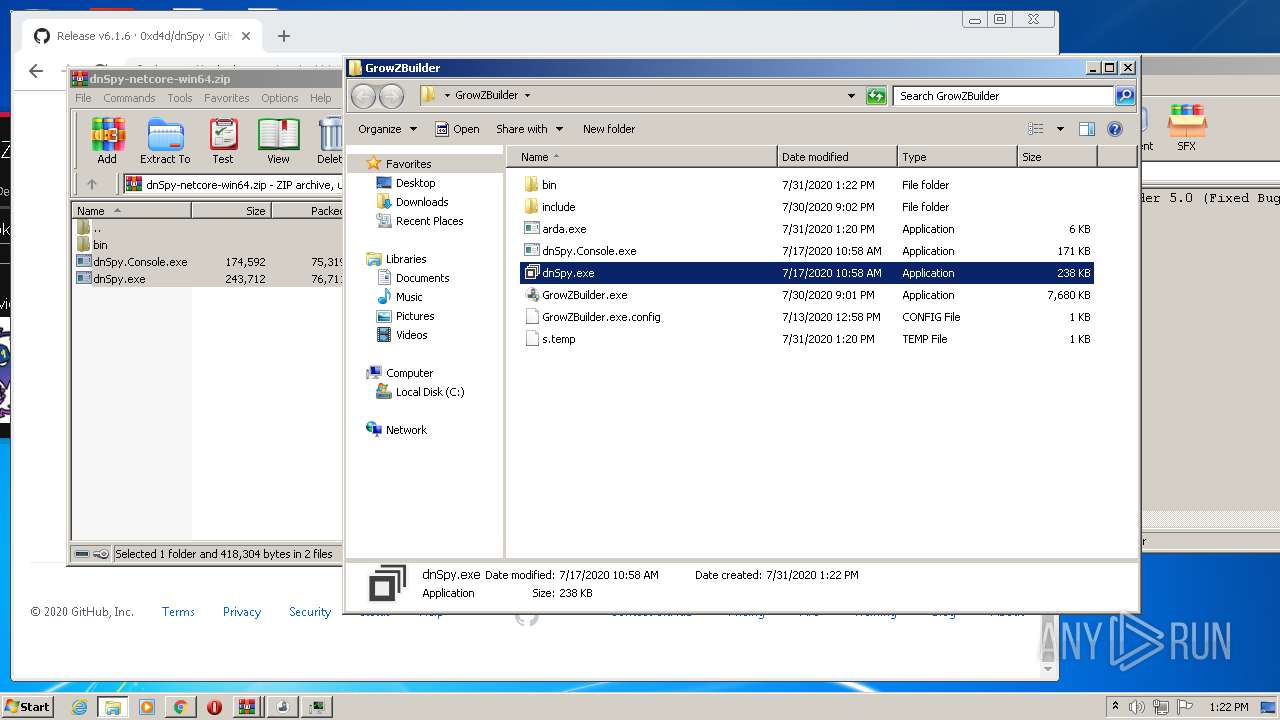Click the Security link on GitHub page
This screenshot has width=1280, height=720.
coord(310,612)
